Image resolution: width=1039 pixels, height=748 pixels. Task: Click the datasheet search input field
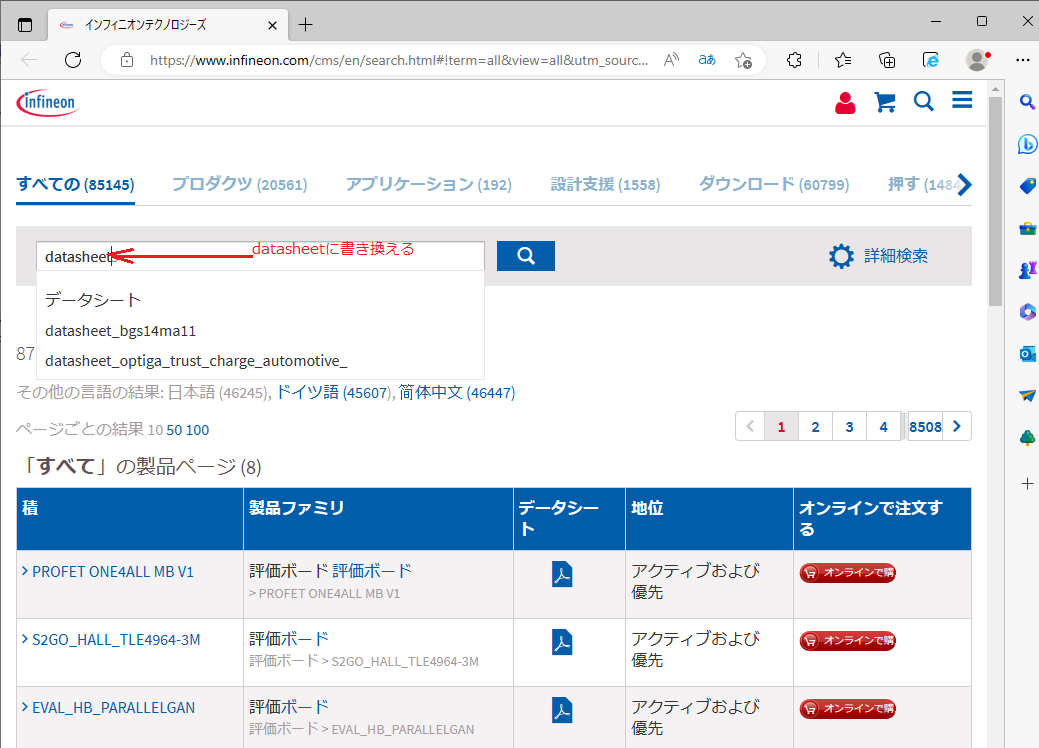pos(260,256)
